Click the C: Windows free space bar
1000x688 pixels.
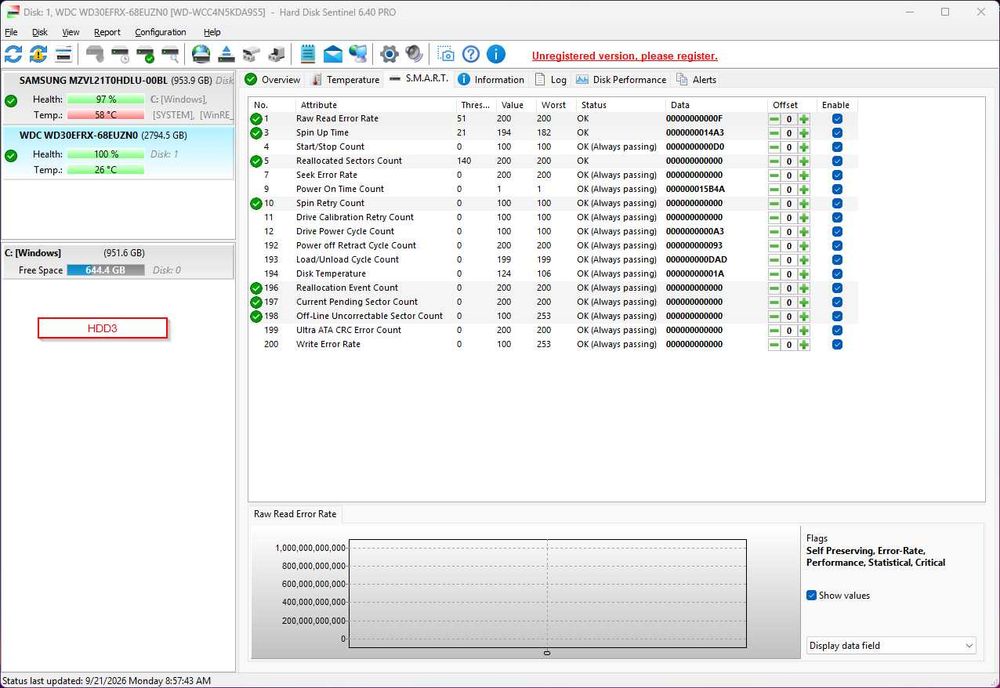pyautogui.click(x=106, y=270)
